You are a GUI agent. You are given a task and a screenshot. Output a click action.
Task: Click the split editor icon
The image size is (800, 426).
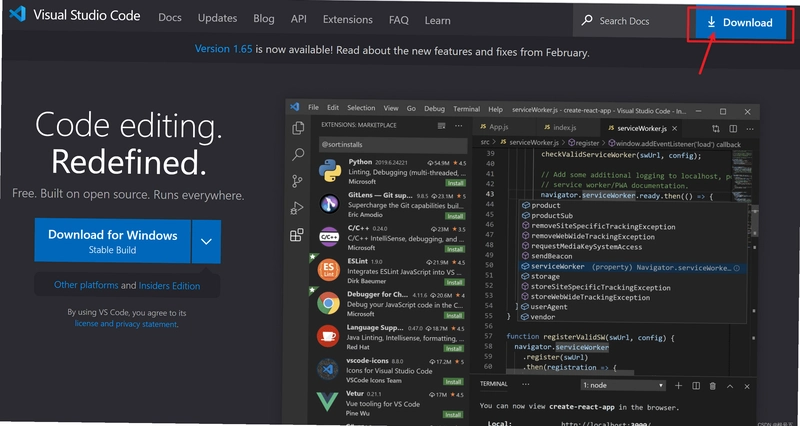(x=733, y=129)
